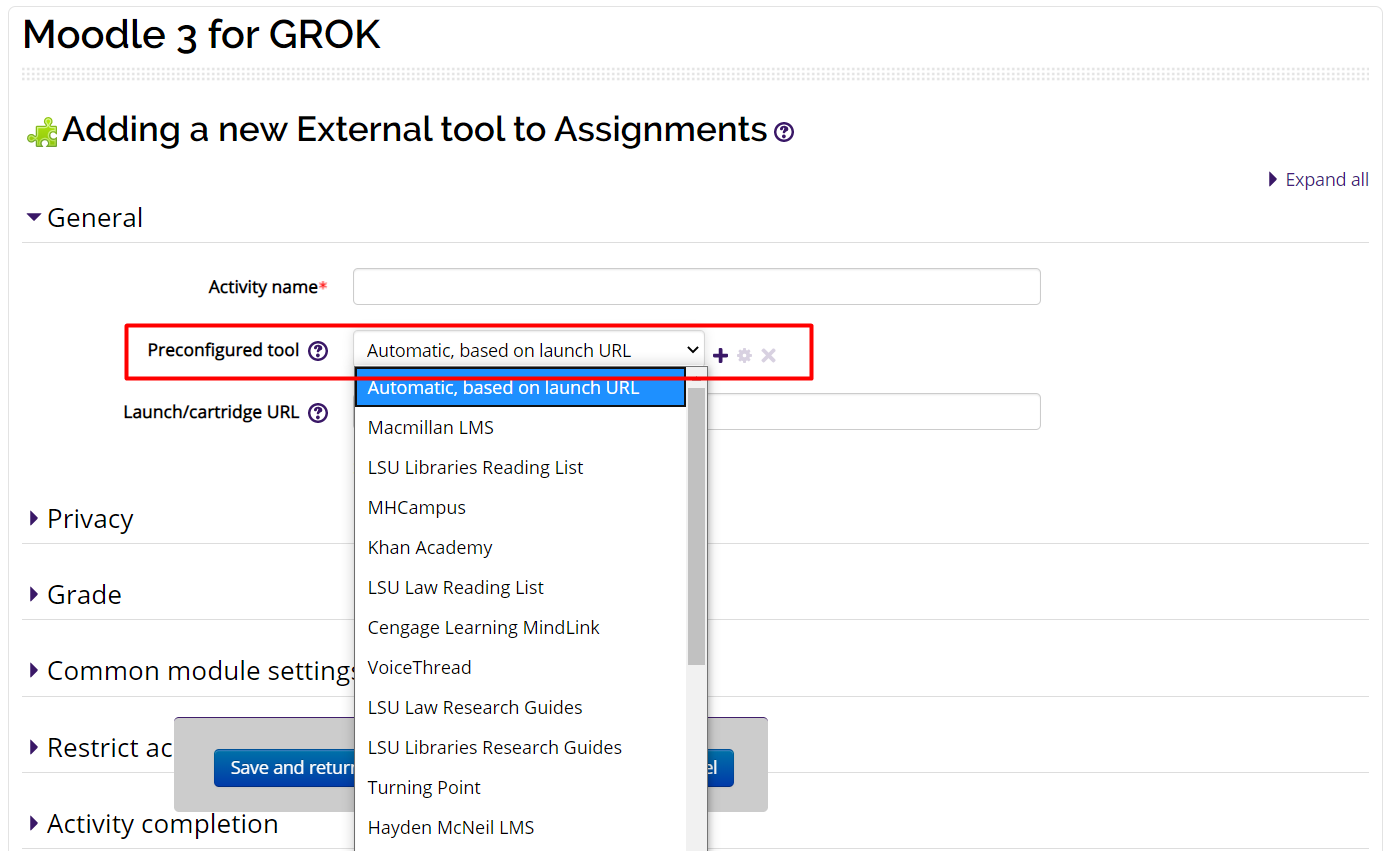Viewport: 1399px width, 851px height.
Task: Click the dropdown list scrollbar thumb
Action: point(696,526)
